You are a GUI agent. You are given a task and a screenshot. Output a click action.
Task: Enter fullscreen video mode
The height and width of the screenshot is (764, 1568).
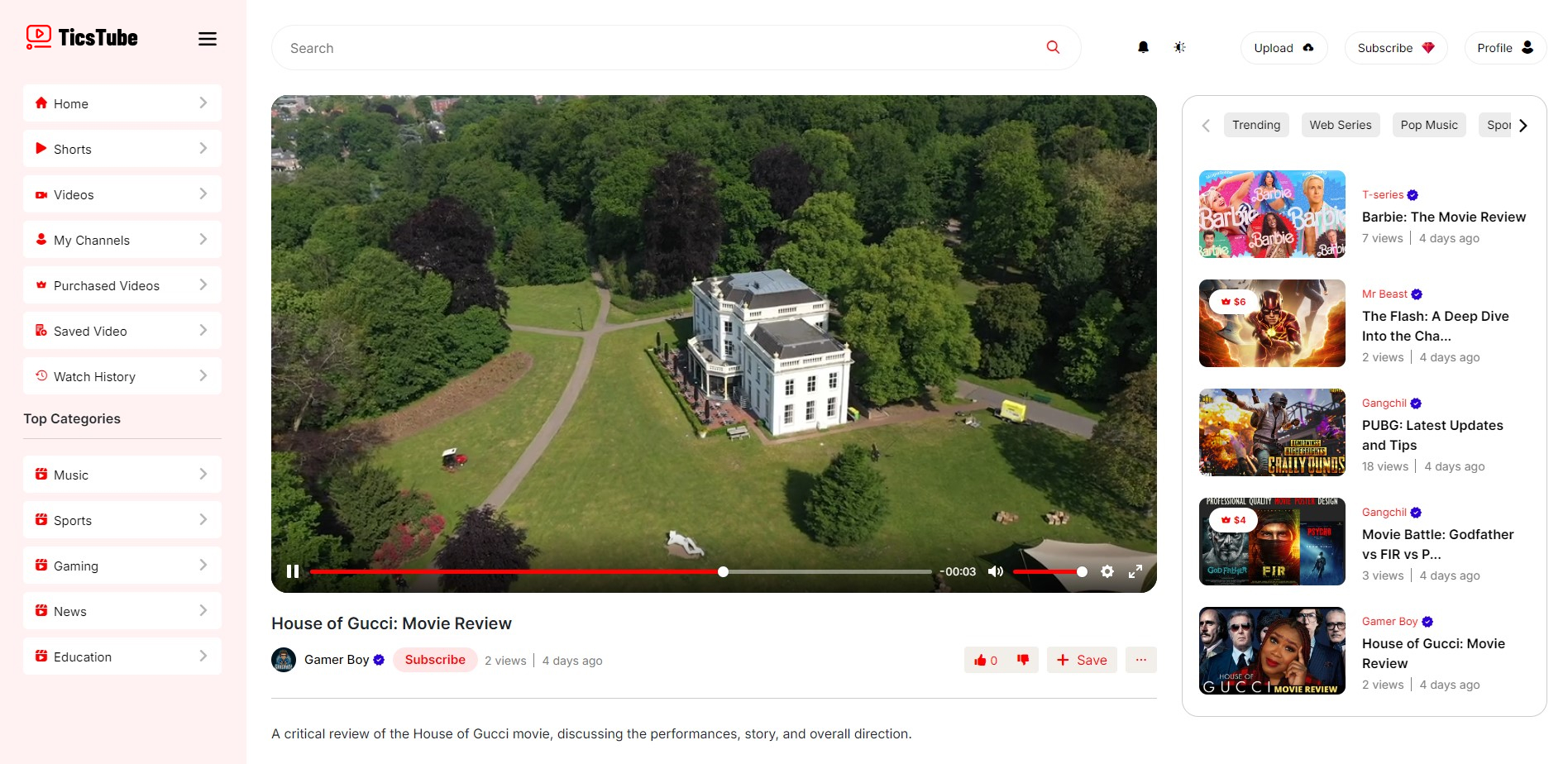[1135, 571]
